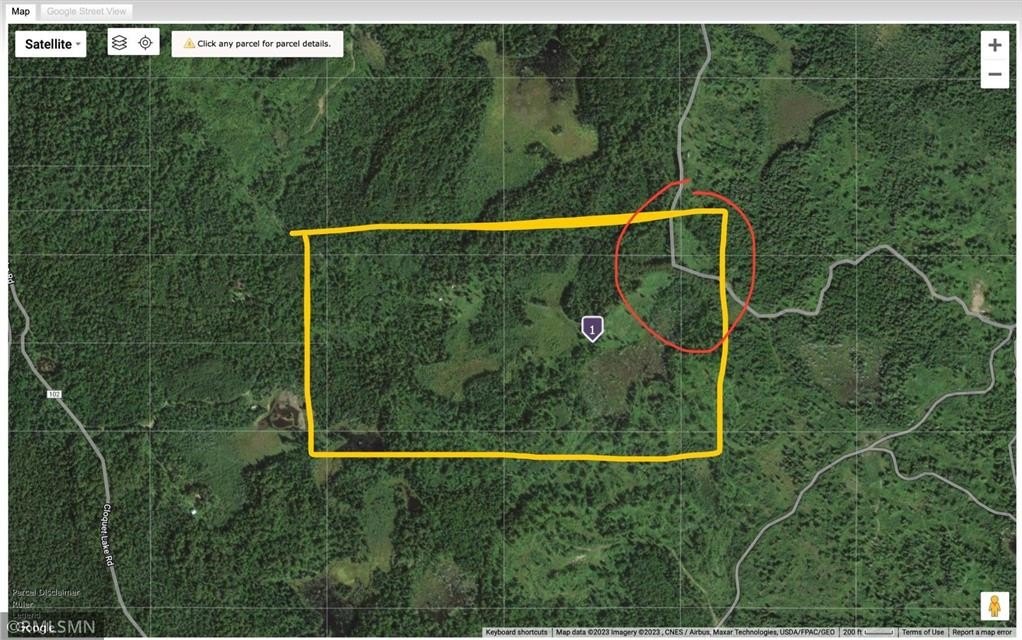Open the Parcel Disclaimer link
This screenshot has width=1022, height=640.
(46, 592)
